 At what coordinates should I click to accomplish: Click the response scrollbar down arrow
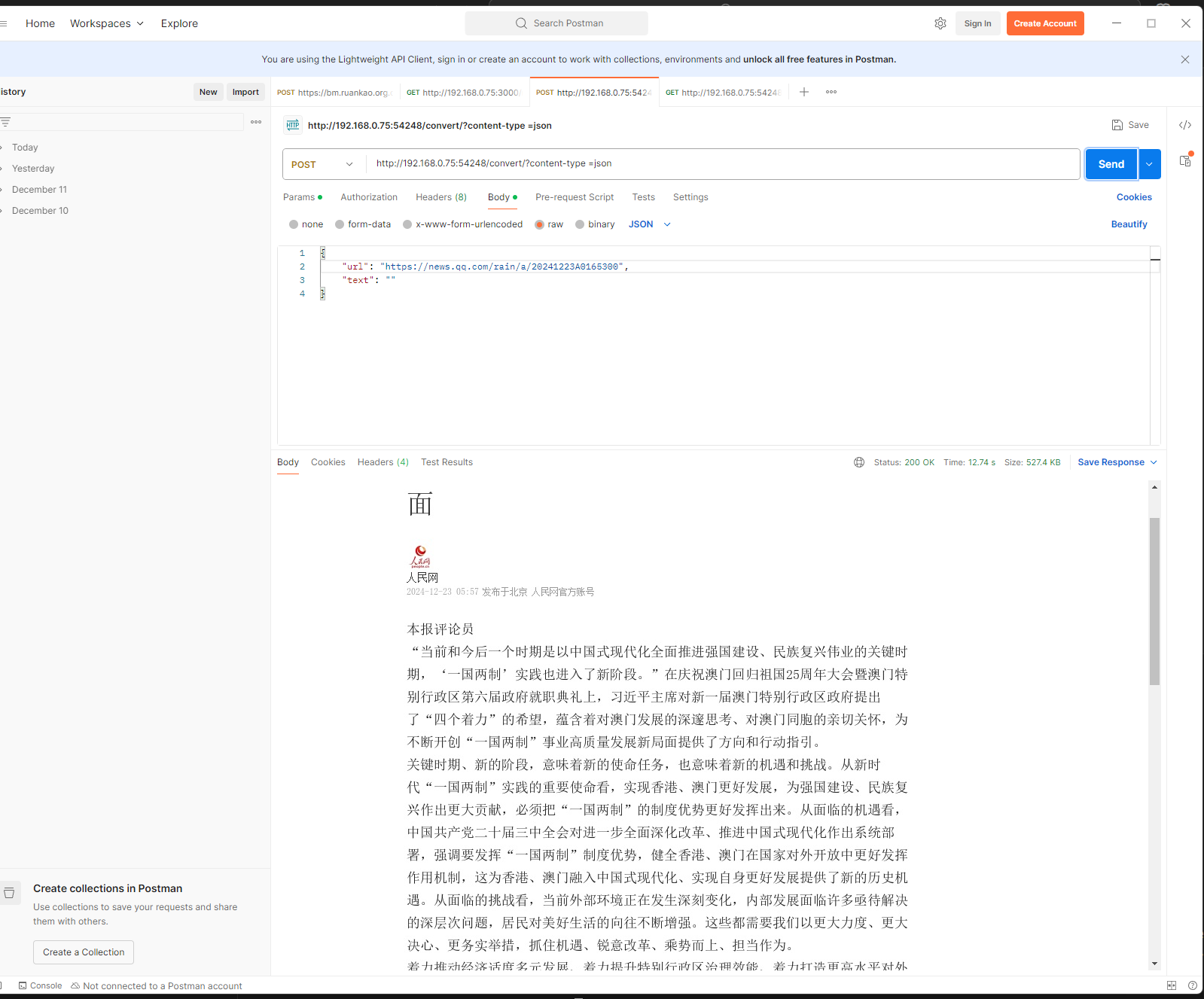(1154, 964)
